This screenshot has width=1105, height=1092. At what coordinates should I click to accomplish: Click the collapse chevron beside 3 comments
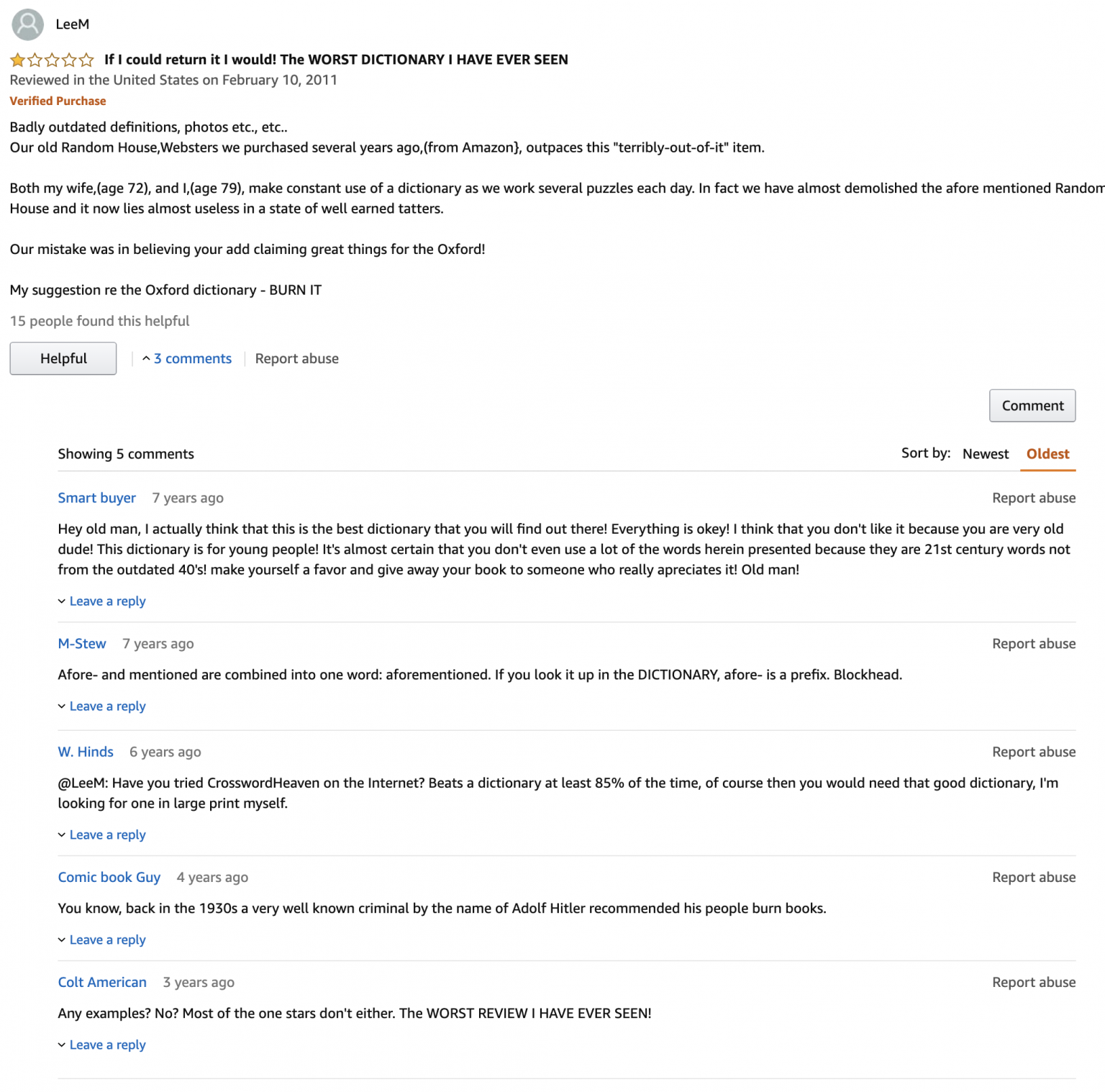146,358
